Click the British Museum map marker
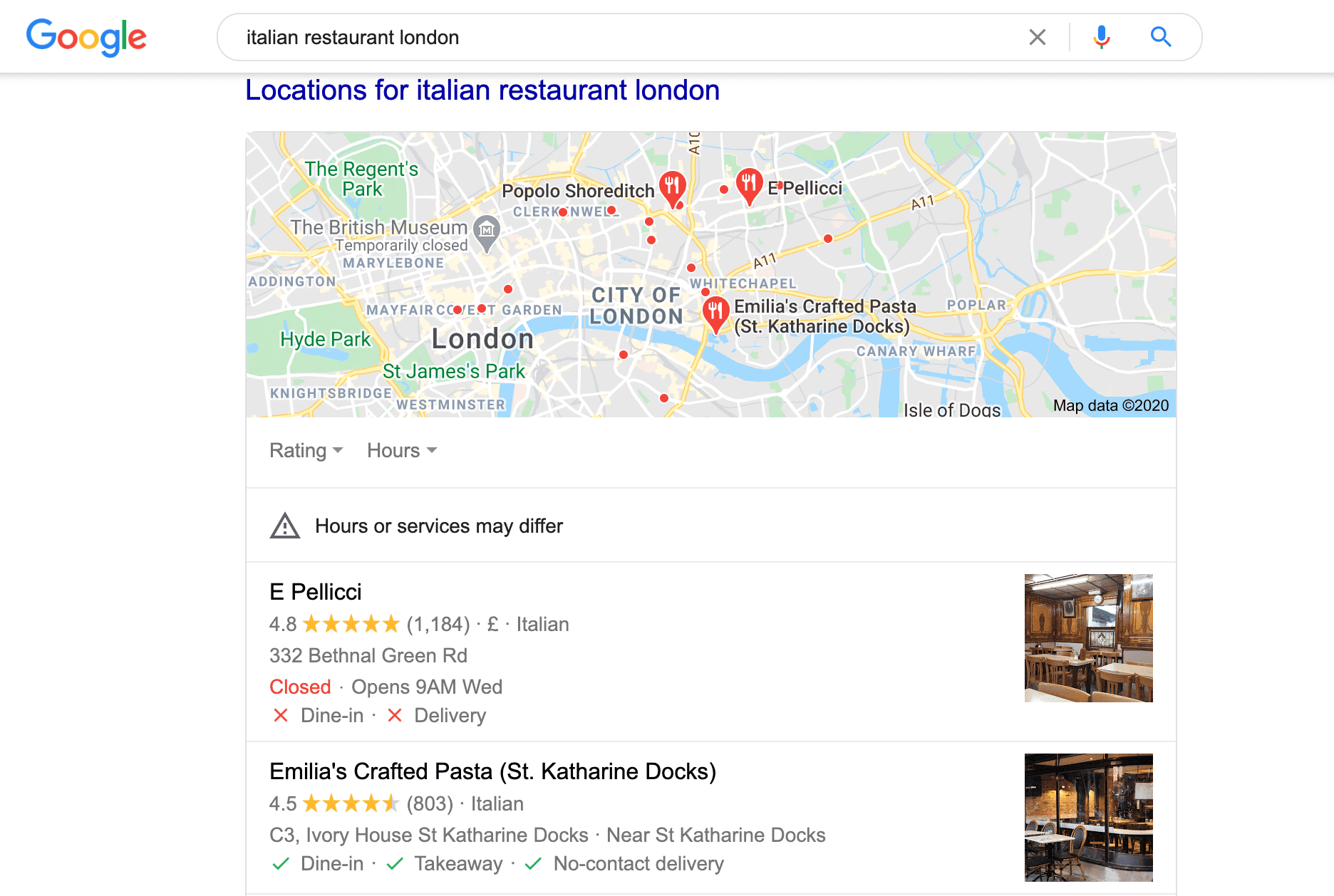The image size is (1334, 896). 487,233
